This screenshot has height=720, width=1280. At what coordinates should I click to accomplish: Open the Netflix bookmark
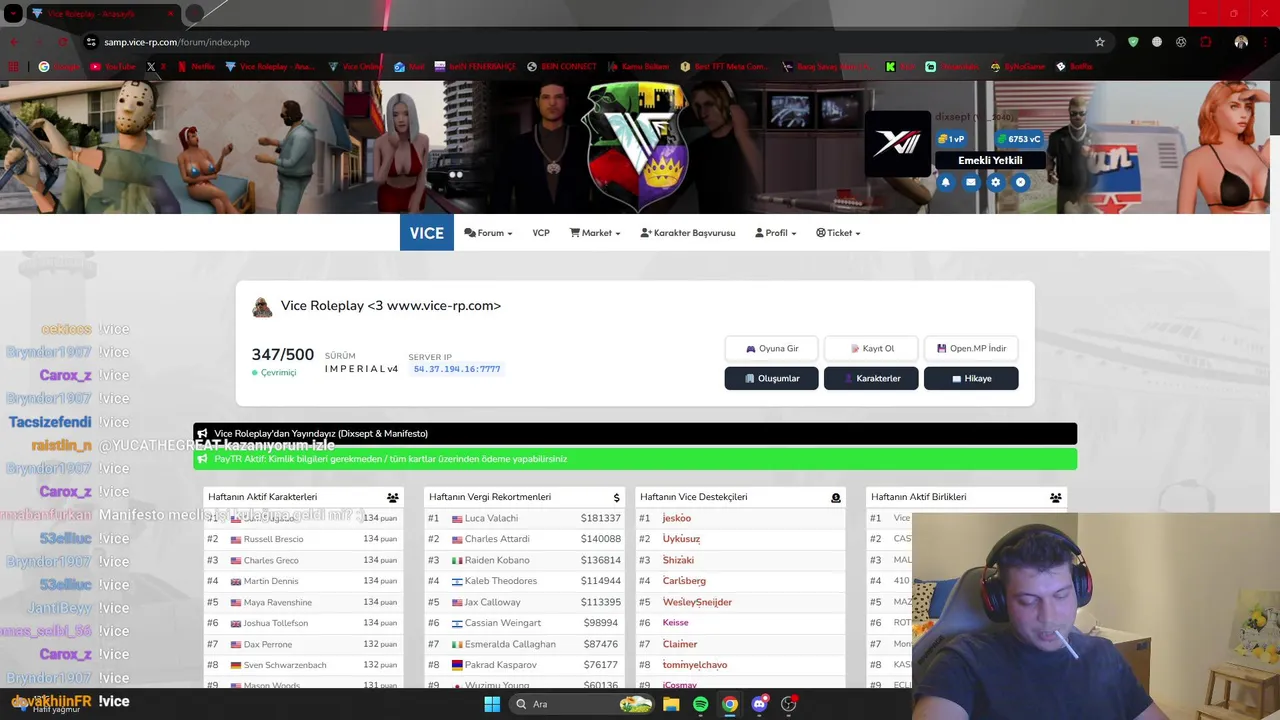click(x=196, y=67)
